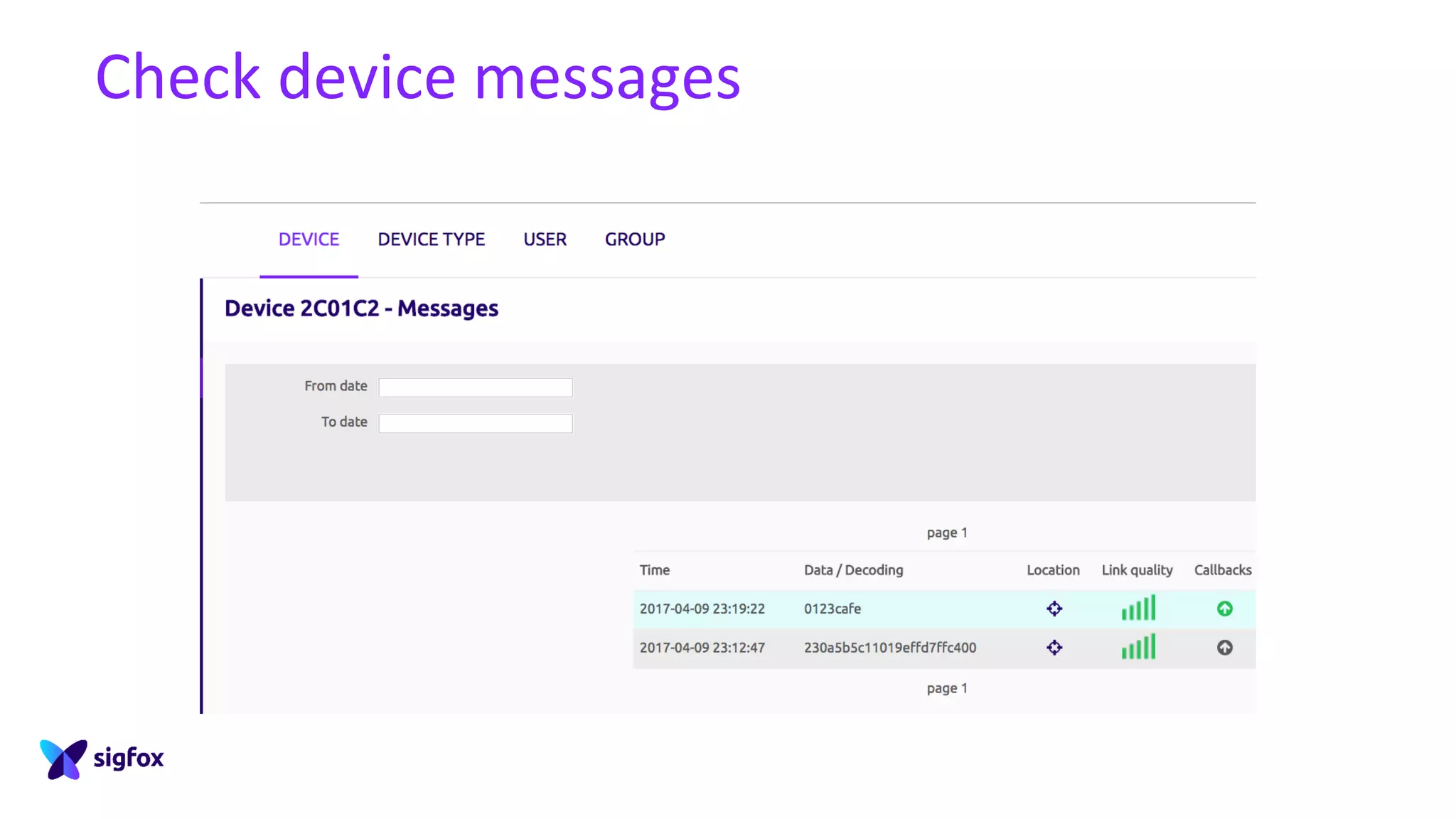Open location for 0123cafe message

(1054, 609)
